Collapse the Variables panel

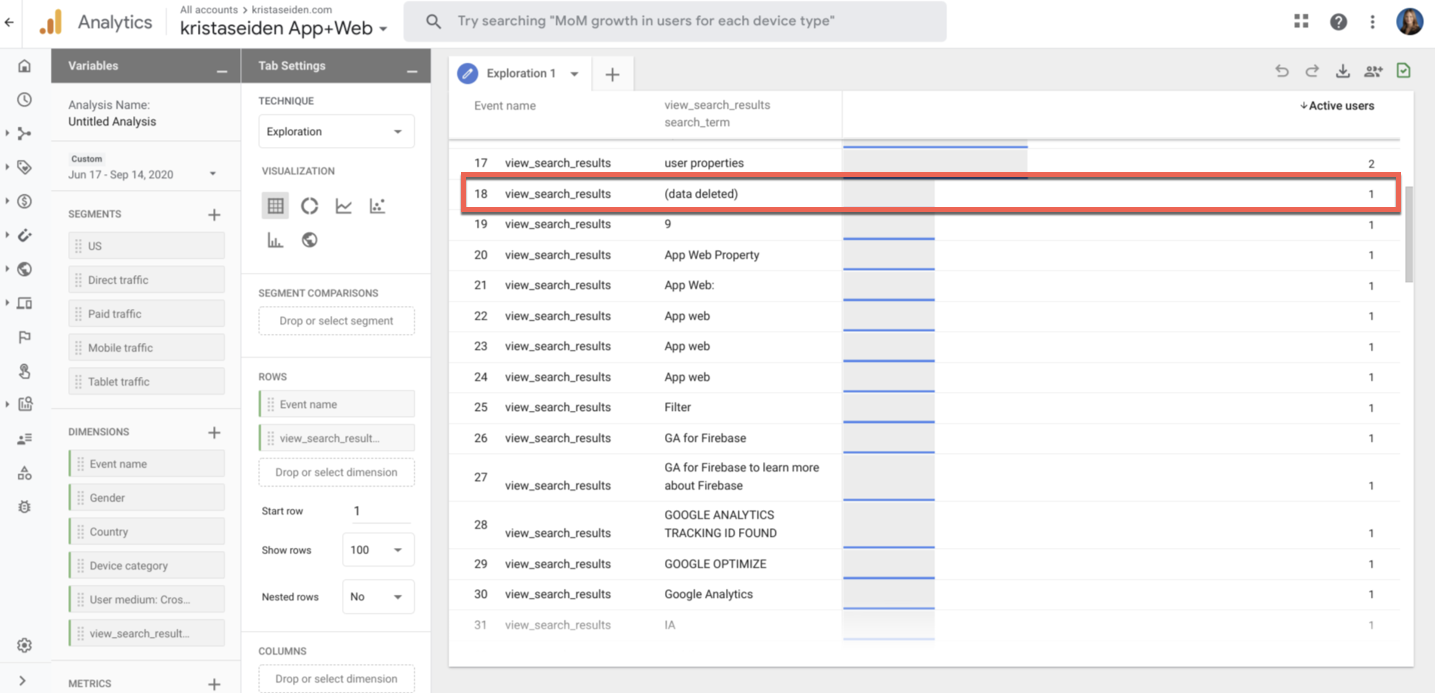(221, 68)
